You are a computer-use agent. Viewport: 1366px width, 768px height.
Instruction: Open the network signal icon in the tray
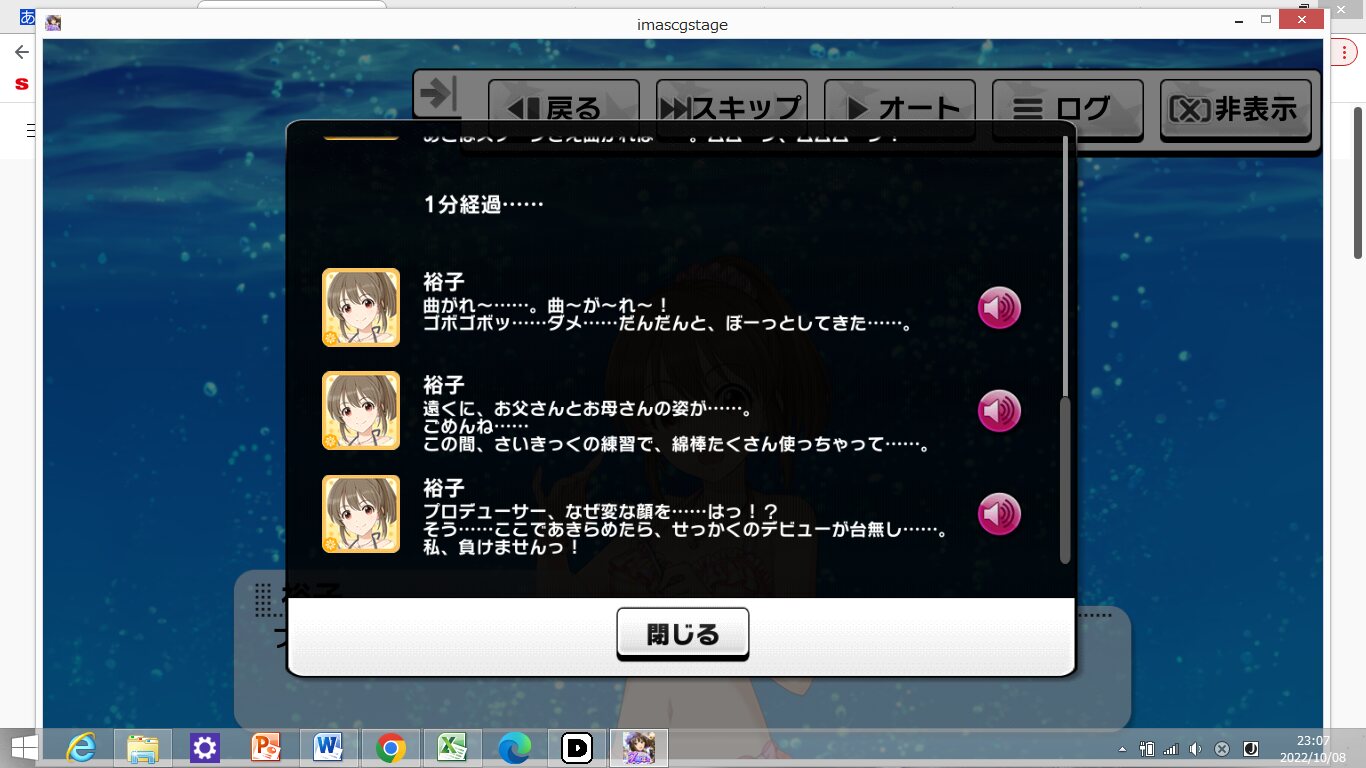(x=1171, y=749)
